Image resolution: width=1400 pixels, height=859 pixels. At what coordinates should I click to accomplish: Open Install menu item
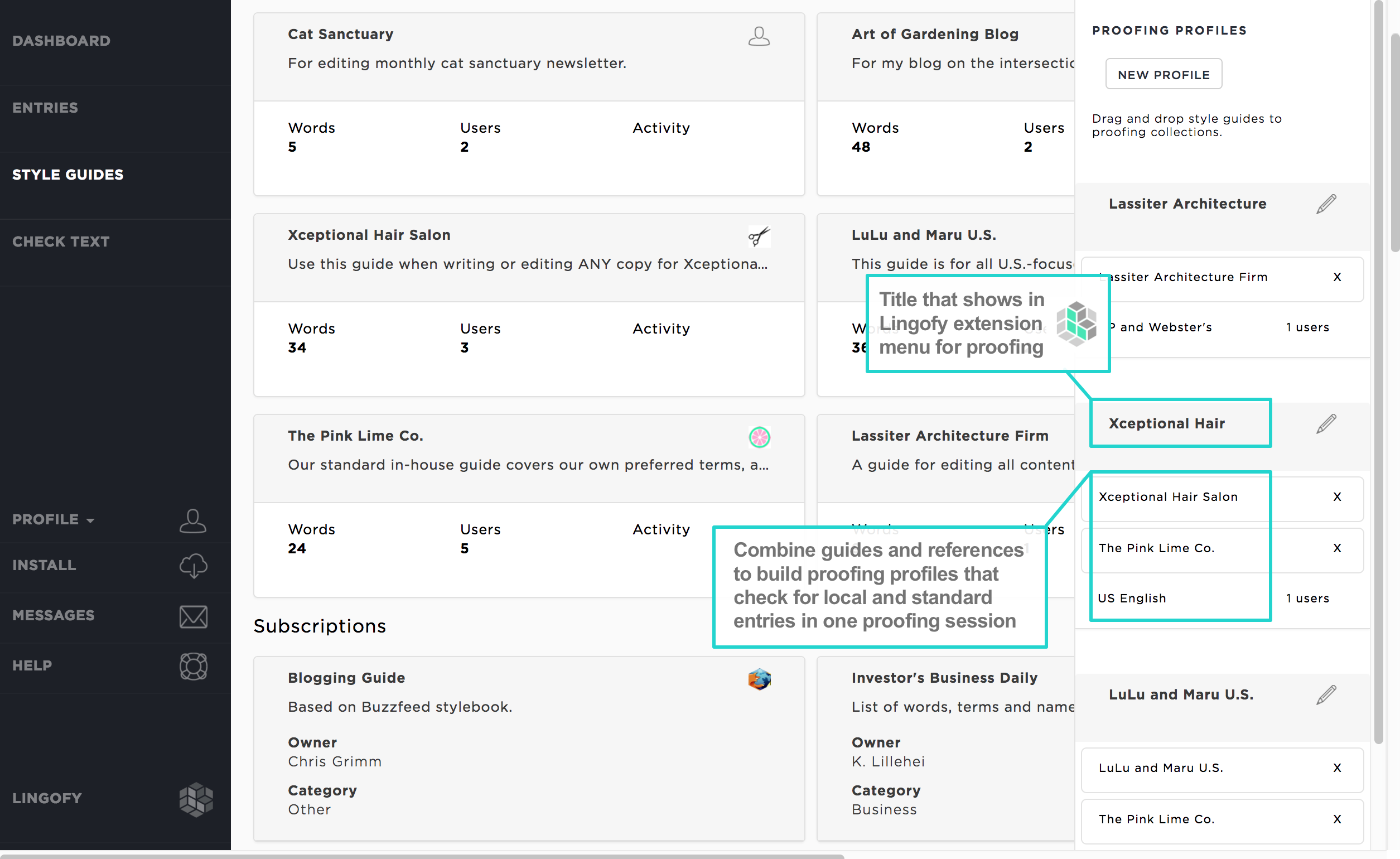(x=44, y=565)
